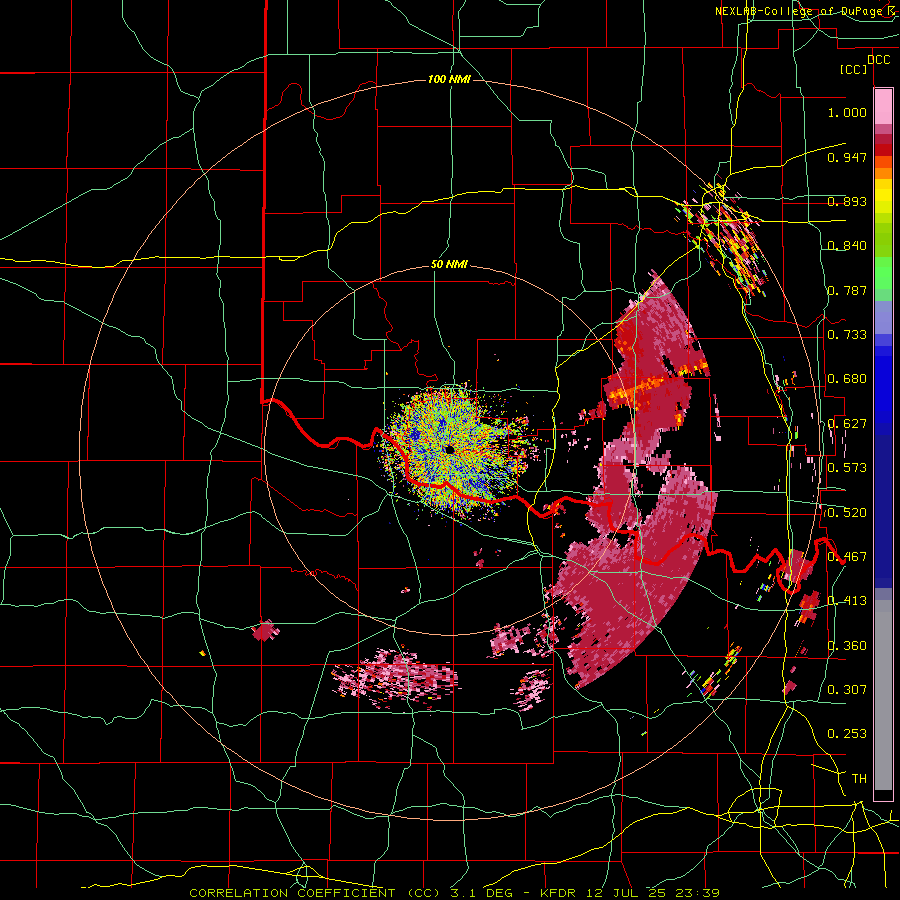Click the 0.573 scale value
The width and height of the screenshot is (900, 900).
click(847, 467)
